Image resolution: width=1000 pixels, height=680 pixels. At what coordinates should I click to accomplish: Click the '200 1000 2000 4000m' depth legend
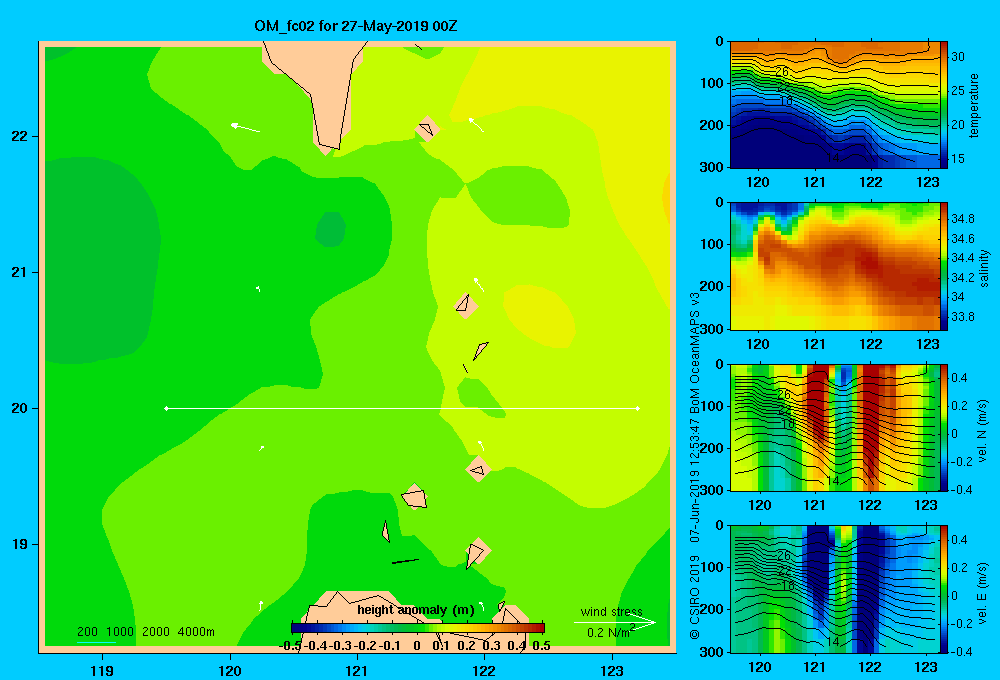(145, 632)
